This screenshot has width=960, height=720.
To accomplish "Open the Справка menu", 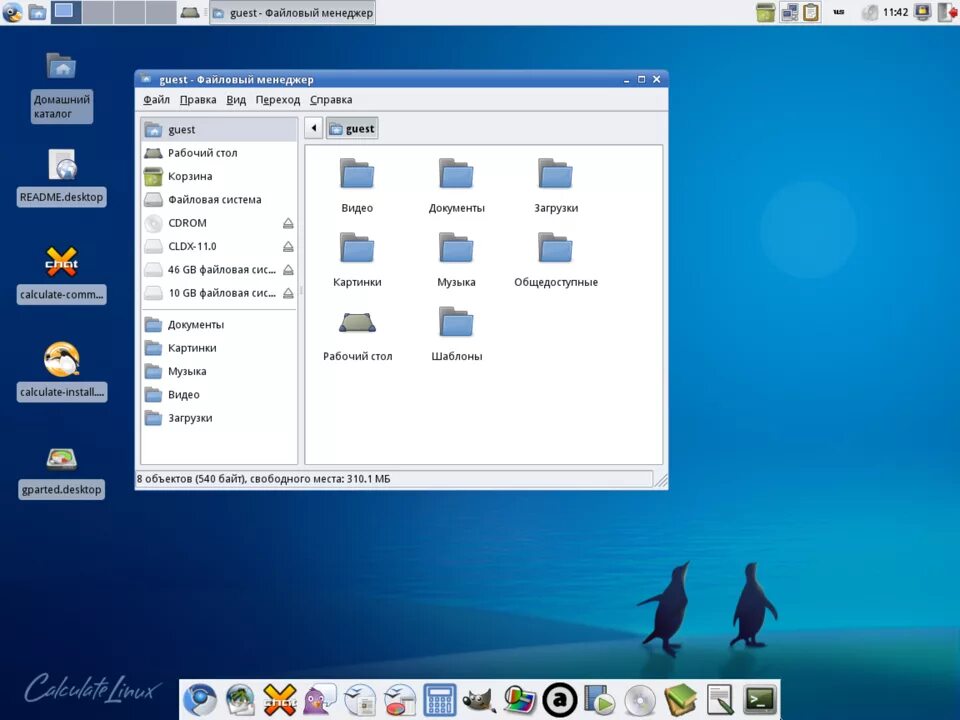I will pos(331,100).
